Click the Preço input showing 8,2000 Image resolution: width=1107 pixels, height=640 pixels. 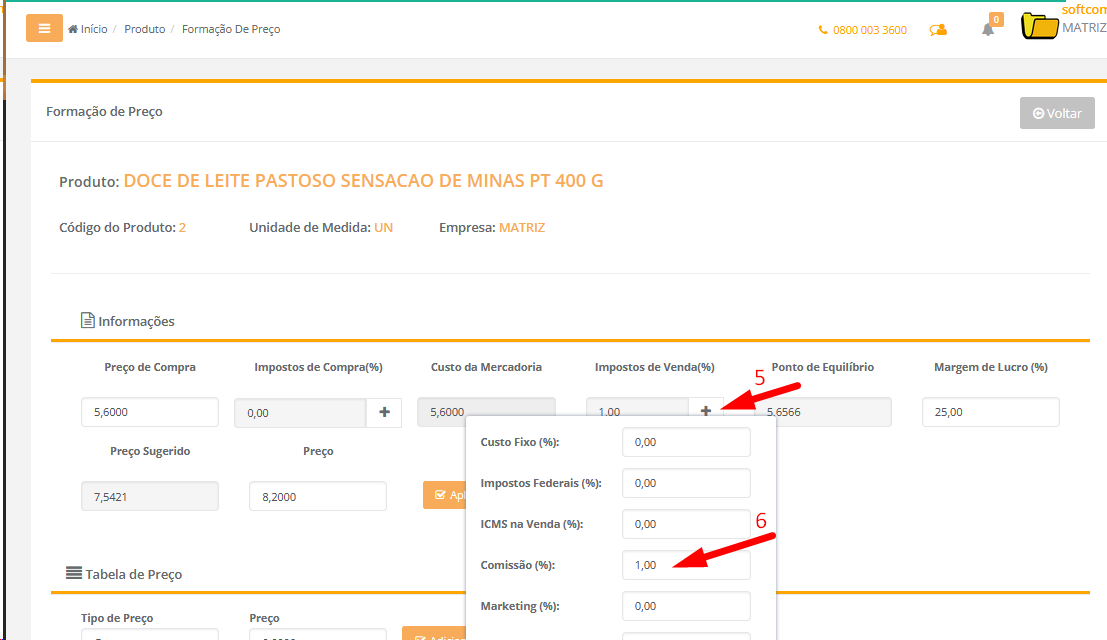coord(317,496)
